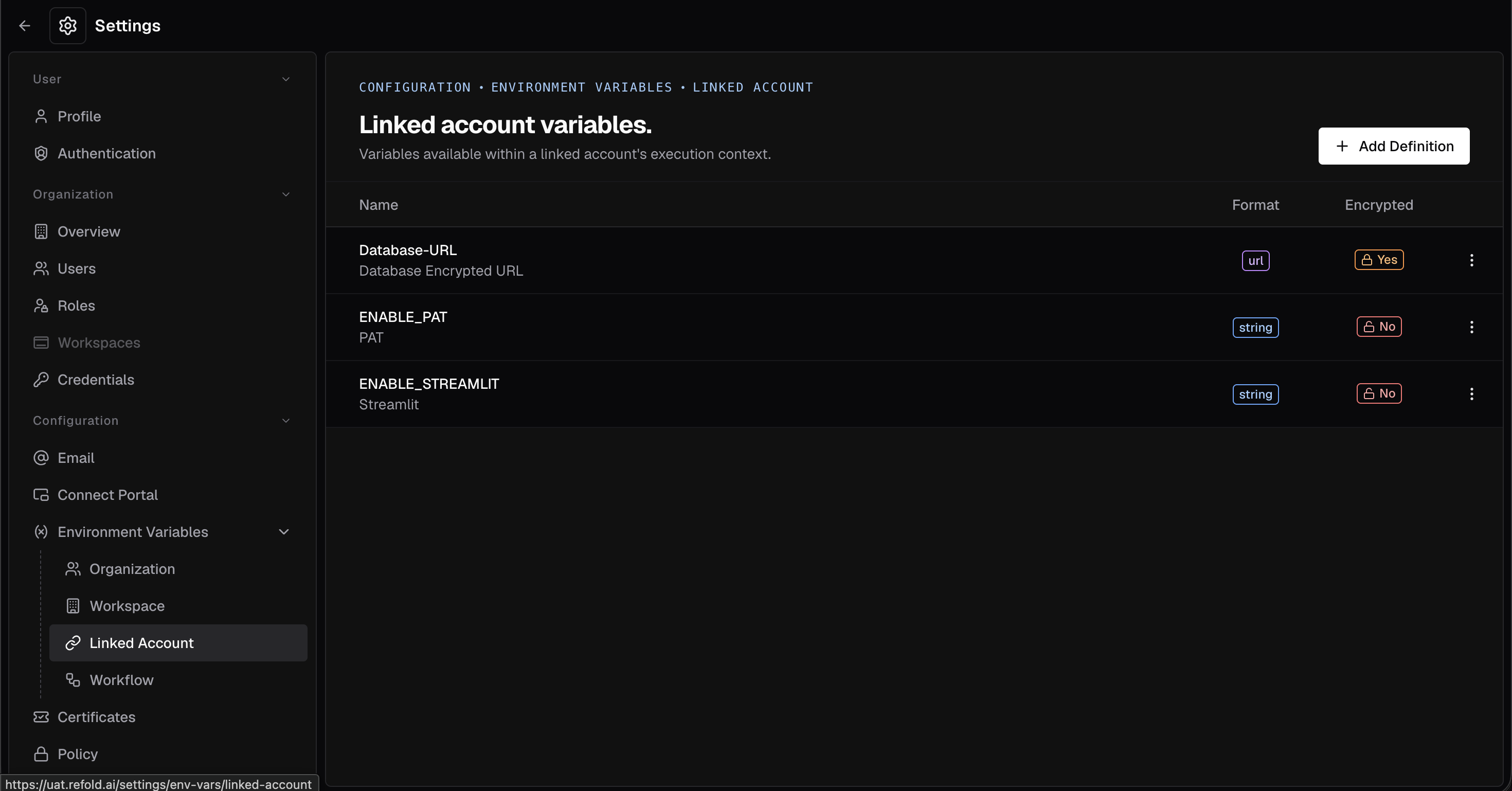1512x791 pixels.
Task: Collapse the Organization section chevron
Action: pyautogui.click(x=286, y=194)
